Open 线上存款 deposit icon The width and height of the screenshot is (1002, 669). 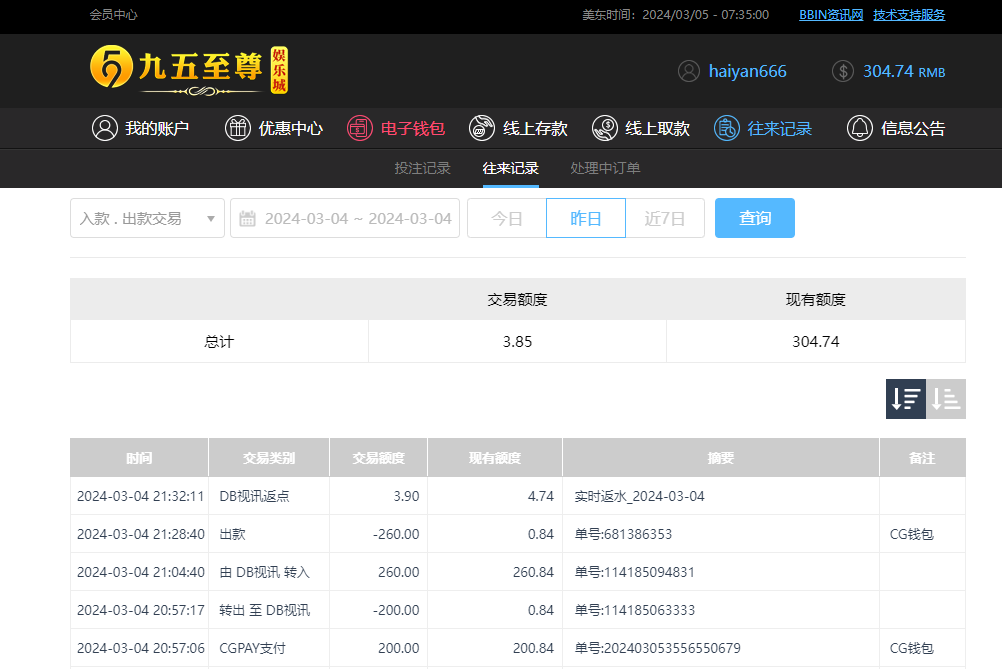point(482,128)
